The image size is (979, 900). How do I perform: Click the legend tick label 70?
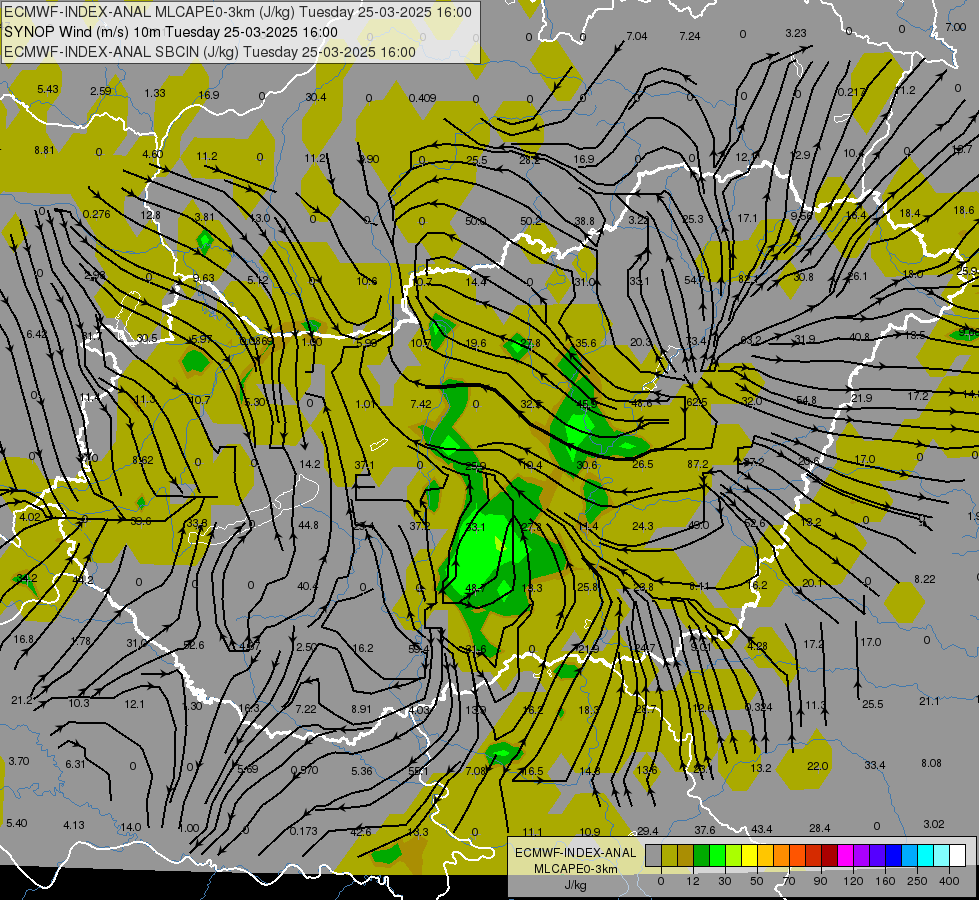click(x=789, y=881)
